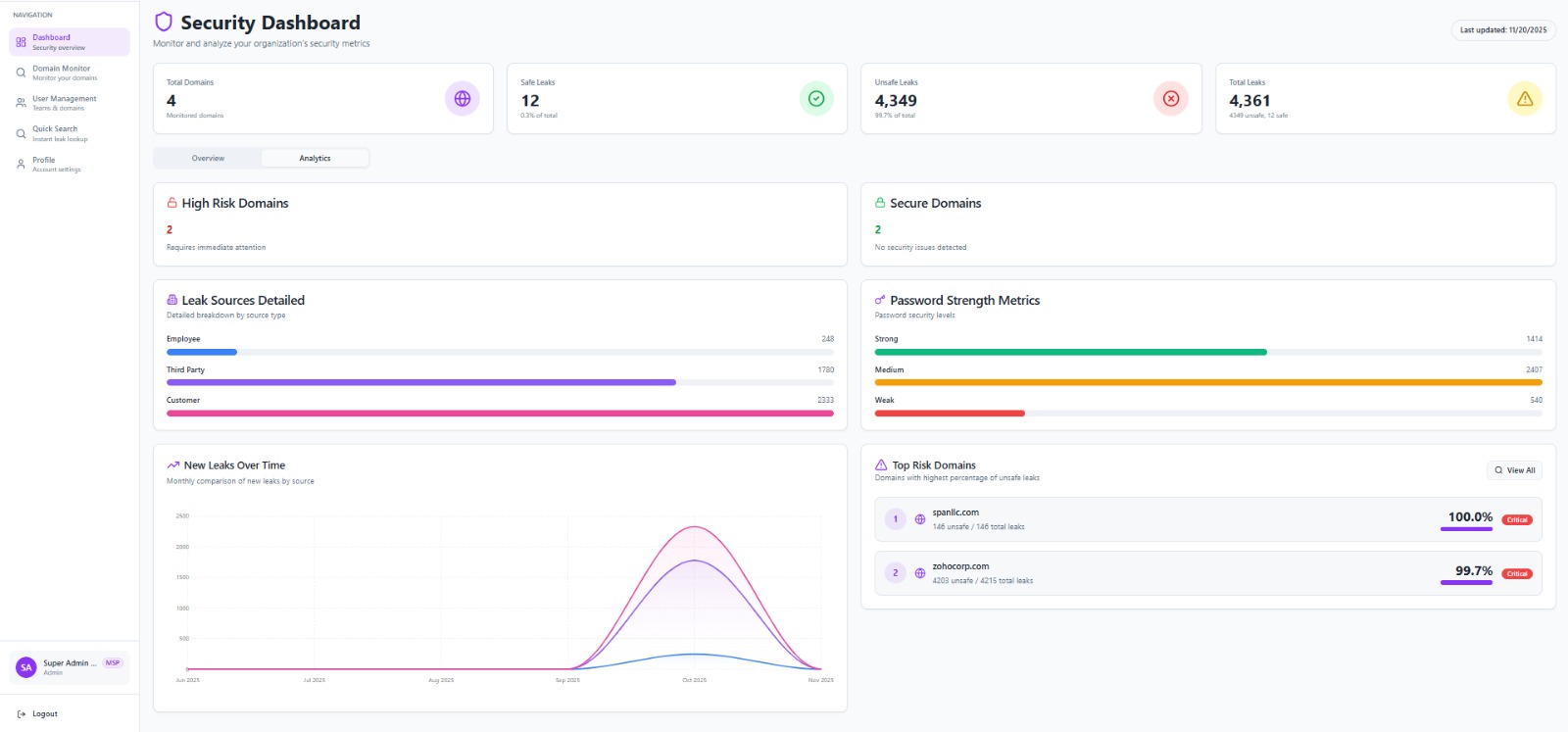Click the globe icon next to zohocorp.com
The height and width of the screenshot is (732, 1568).
click(920, 573)
